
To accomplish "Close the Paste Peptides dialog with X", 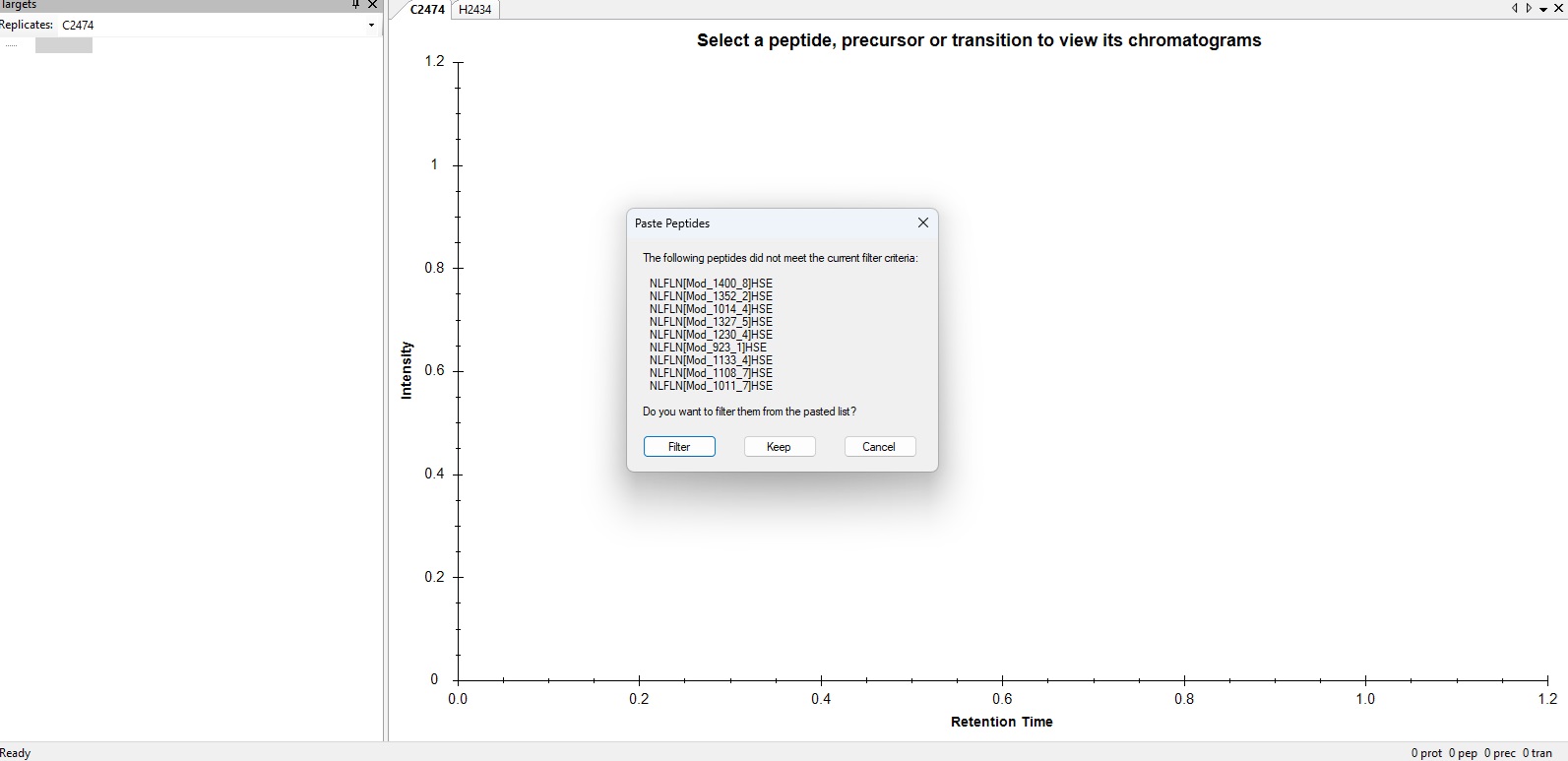I will tap(923, 223).
